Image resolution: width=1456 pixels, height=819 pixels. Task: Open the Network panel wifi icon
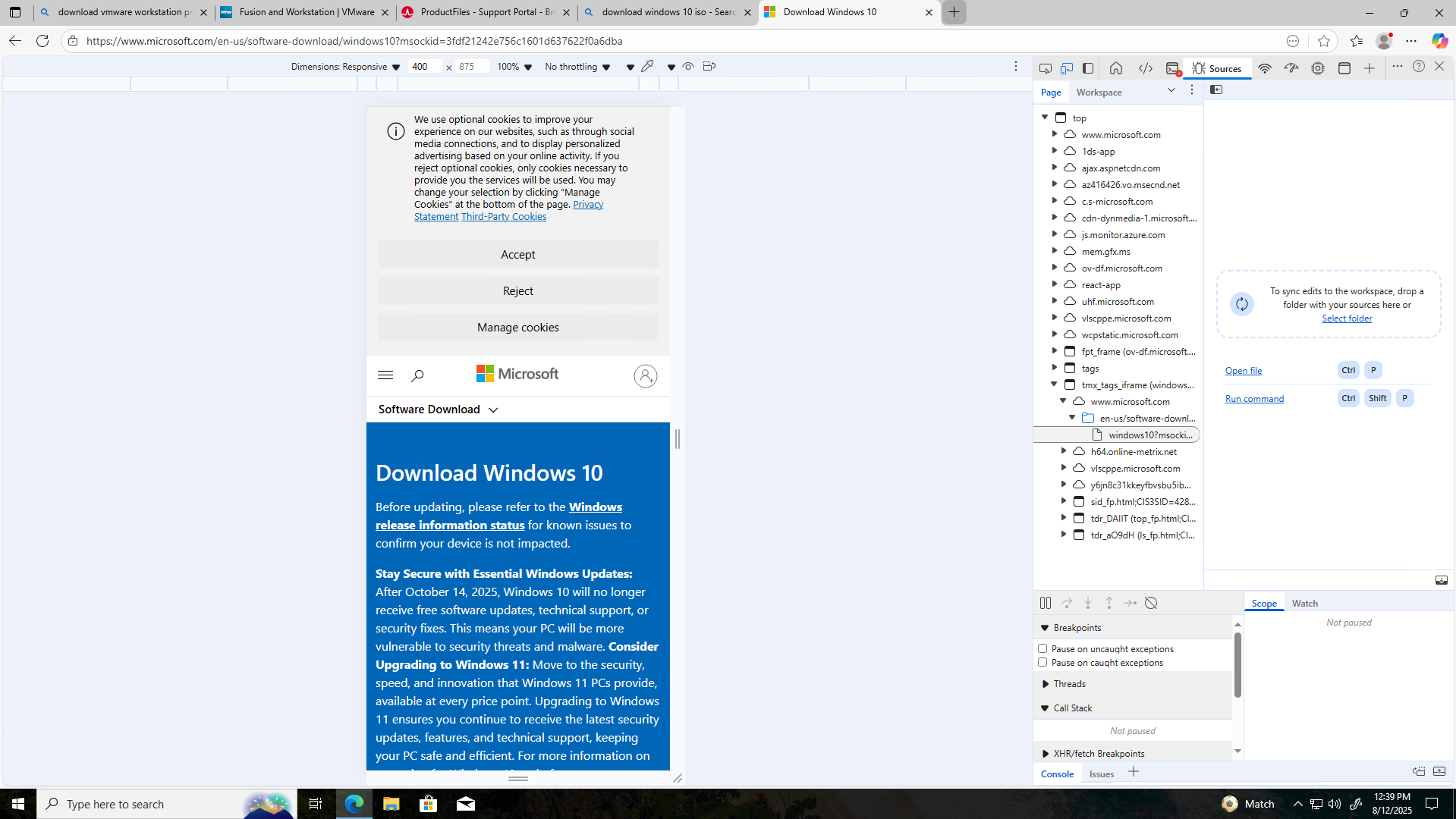[x=1264, y=68]
